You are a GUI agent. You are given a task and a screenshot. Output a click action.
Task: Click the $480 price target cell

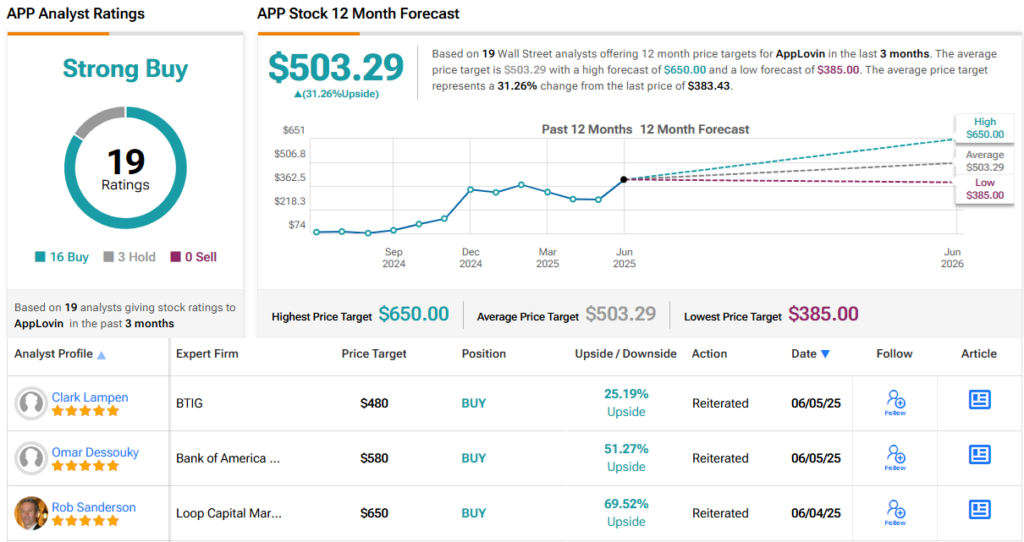(374, 403)
